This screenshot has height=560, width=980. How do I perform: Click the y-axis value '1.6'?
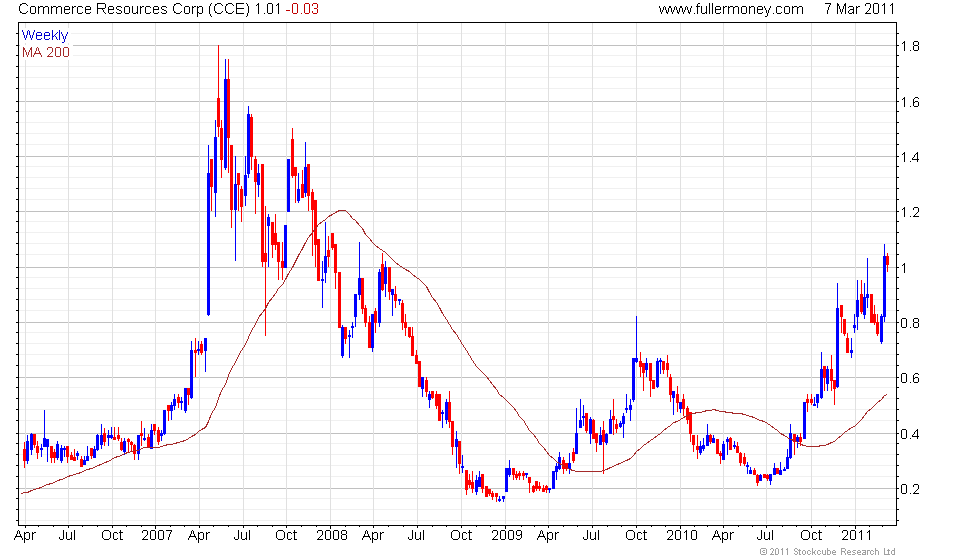pyautogui.click(x=910, y=102)
